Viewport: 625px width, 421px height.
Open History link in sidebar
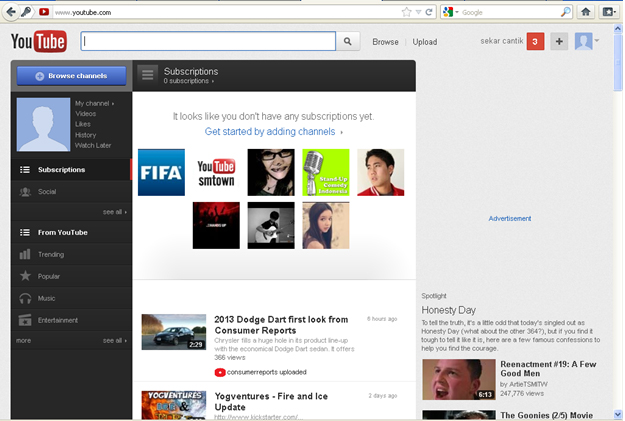point(85,135)
